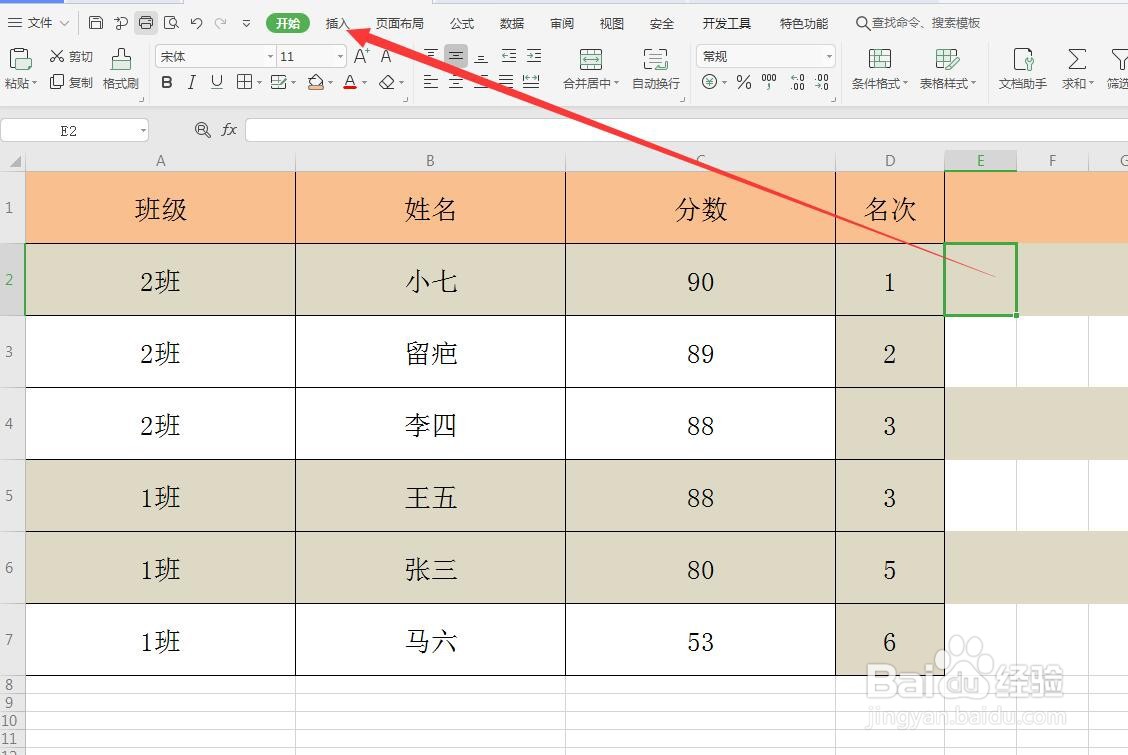Screen dimensions: 1128x755
Task: Switch to the 插入 (Insert) ribbon tab
Action: pos(337,22)
